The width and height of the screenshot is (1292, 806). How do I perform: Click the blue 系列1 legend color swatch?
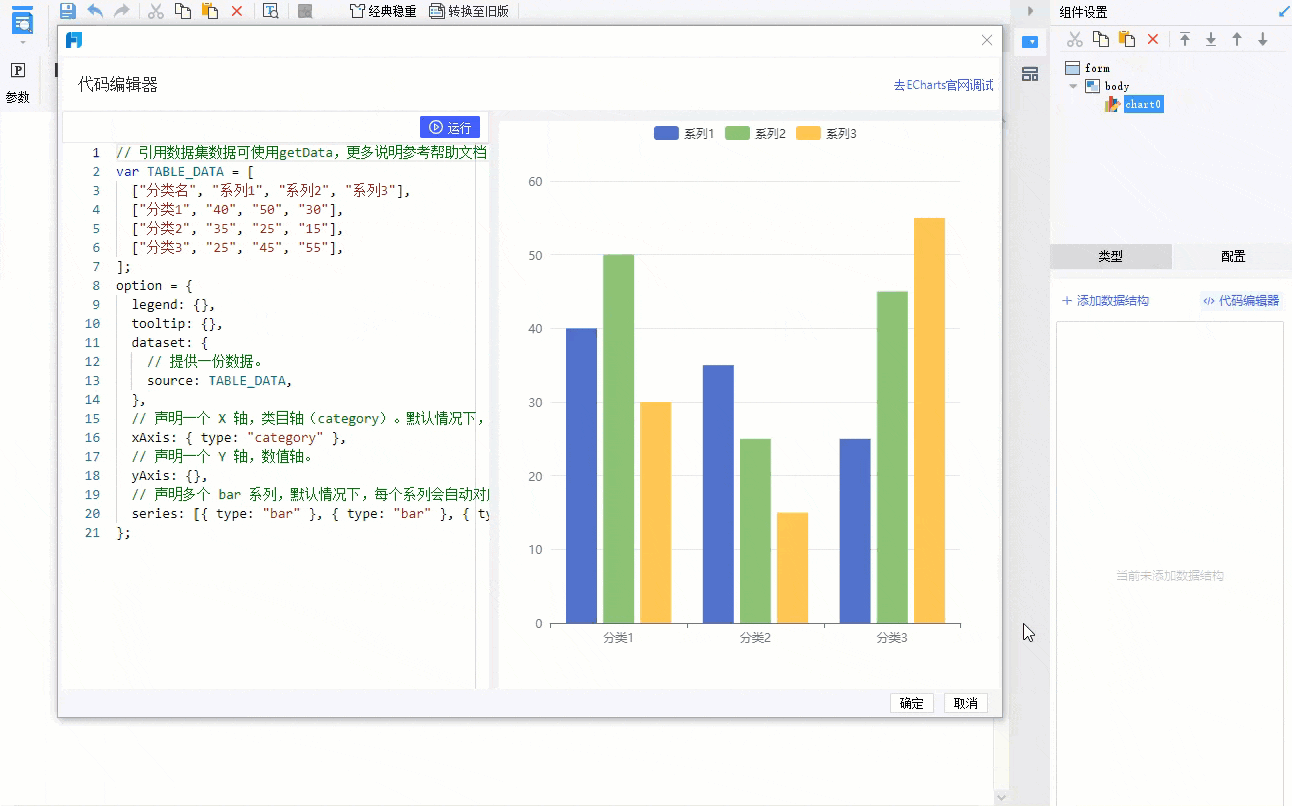click(666, 134)
